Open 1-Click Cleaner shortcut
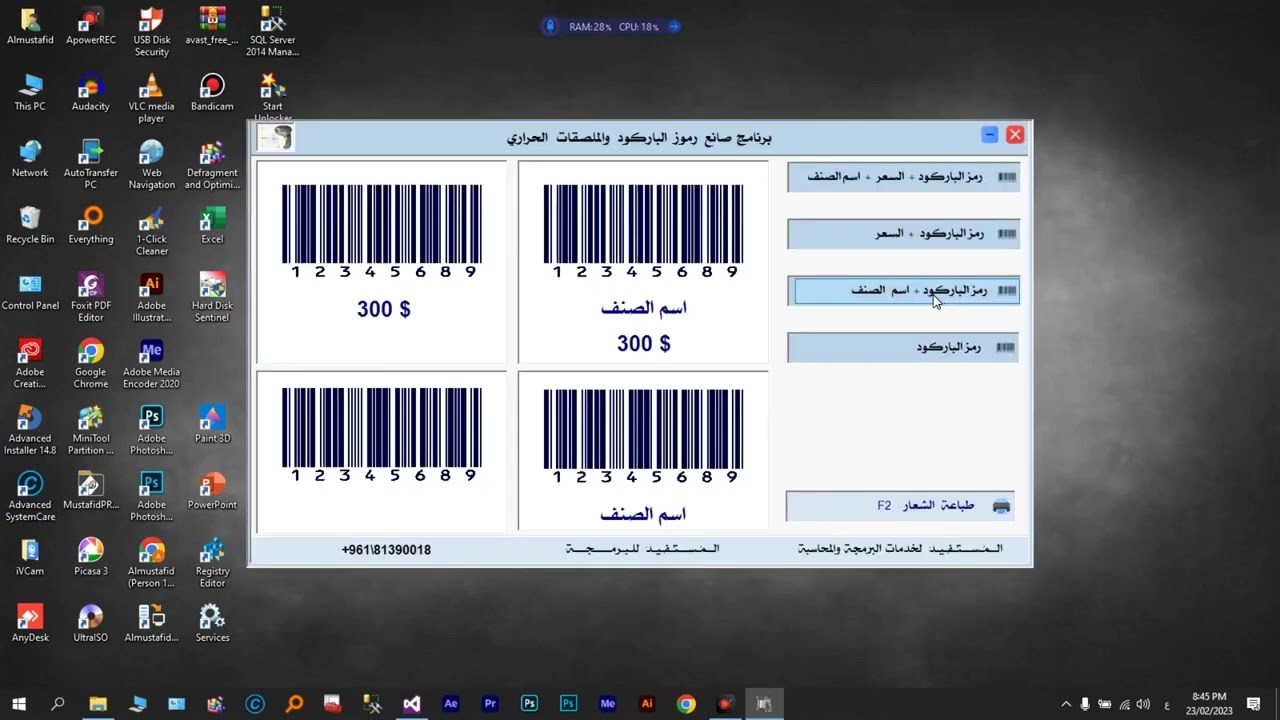This screenshot has height=720, width=1280. coord(152,231)
